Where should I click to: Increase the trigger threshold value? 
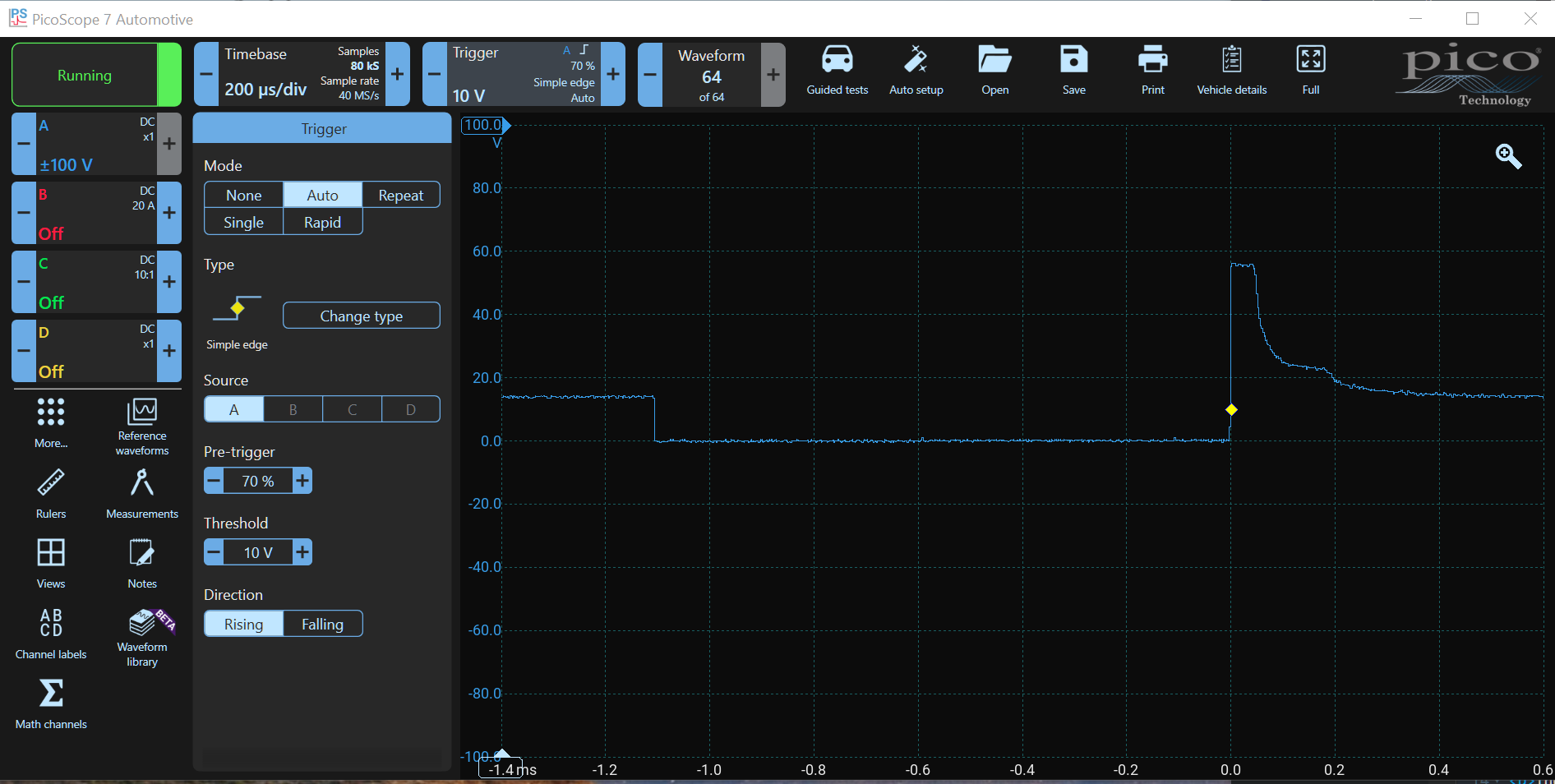[302, 552]
